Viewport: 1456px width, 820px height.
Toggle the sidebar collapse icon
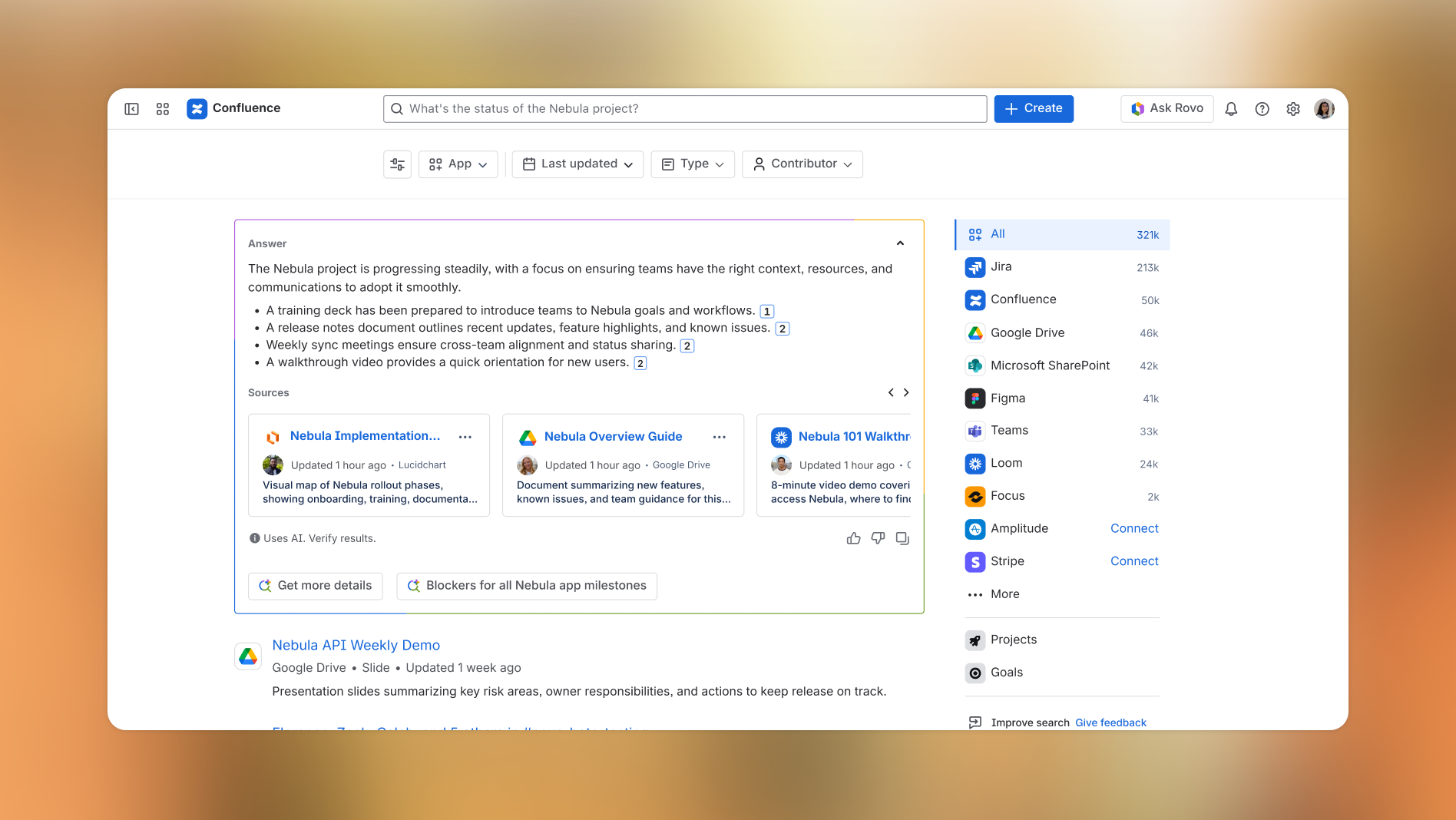[132, 109]
